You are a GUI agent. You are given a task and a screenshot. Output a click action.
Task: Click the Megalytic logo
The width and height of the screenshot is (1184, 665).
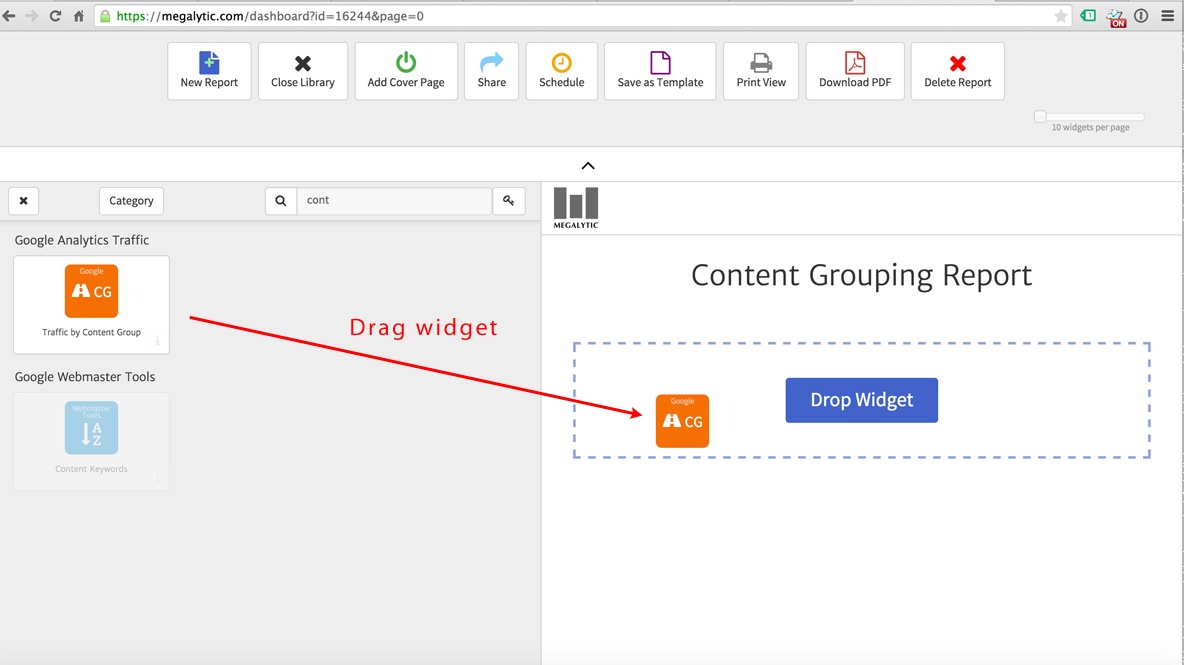pyautogui.click(x=576, y=208)
